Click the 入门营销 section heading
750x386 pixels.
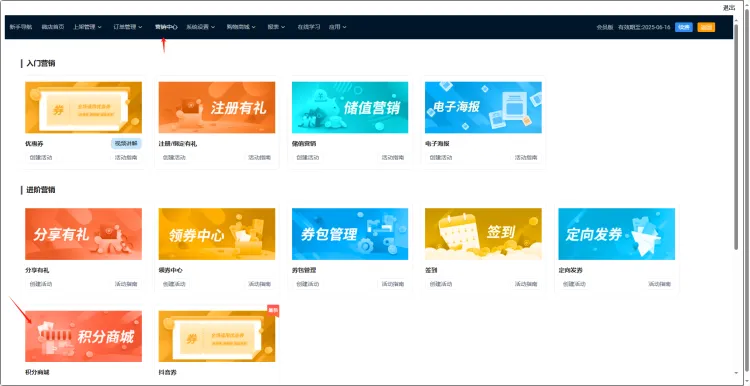click(x=41, y=63)
